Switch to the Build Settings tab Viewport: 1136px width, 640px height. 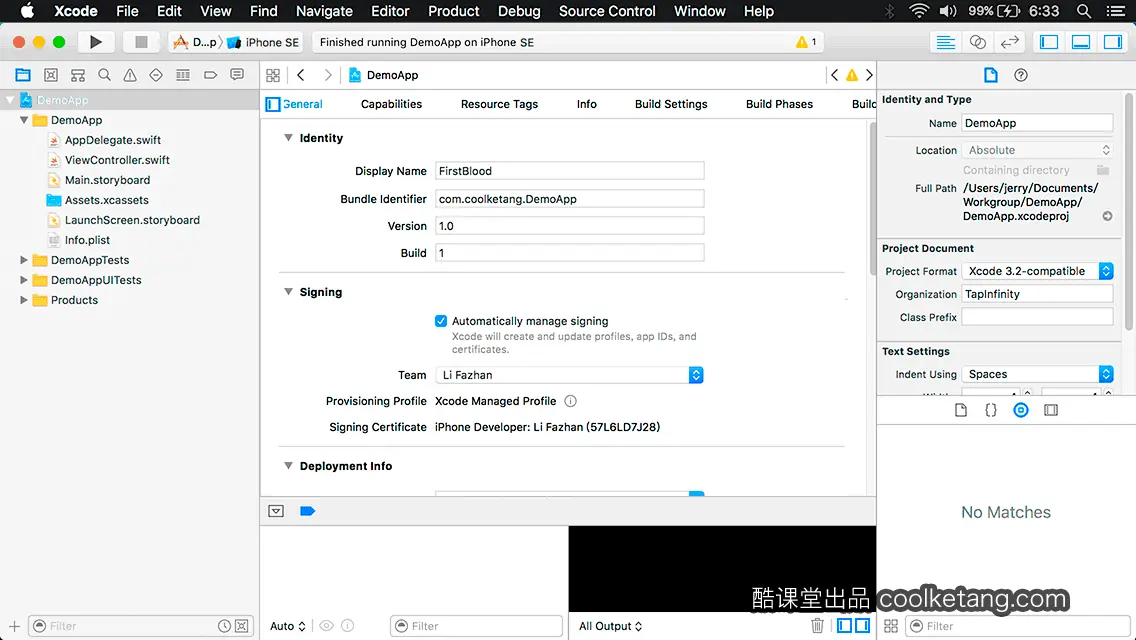tap(671, 104)
